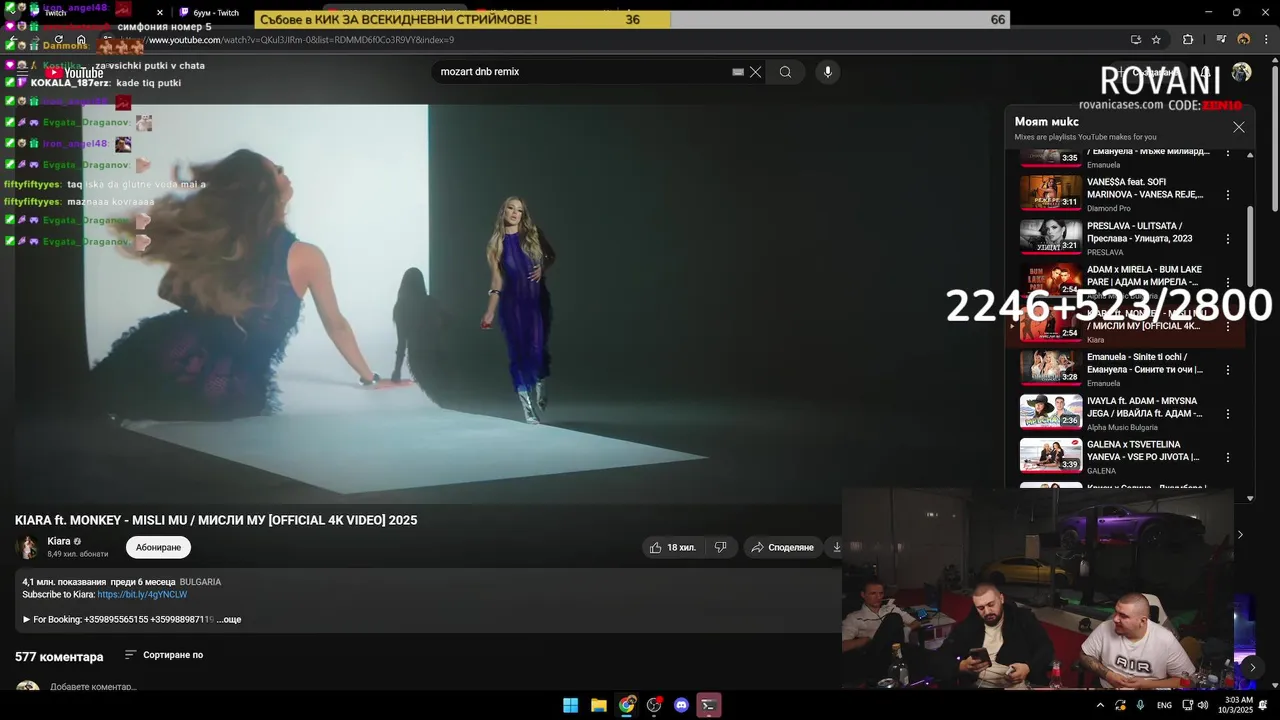1280x720 pixels.
Task: Play Emanuela - Sinite ti ochi thumbnail
Action: pos(1051,368)
